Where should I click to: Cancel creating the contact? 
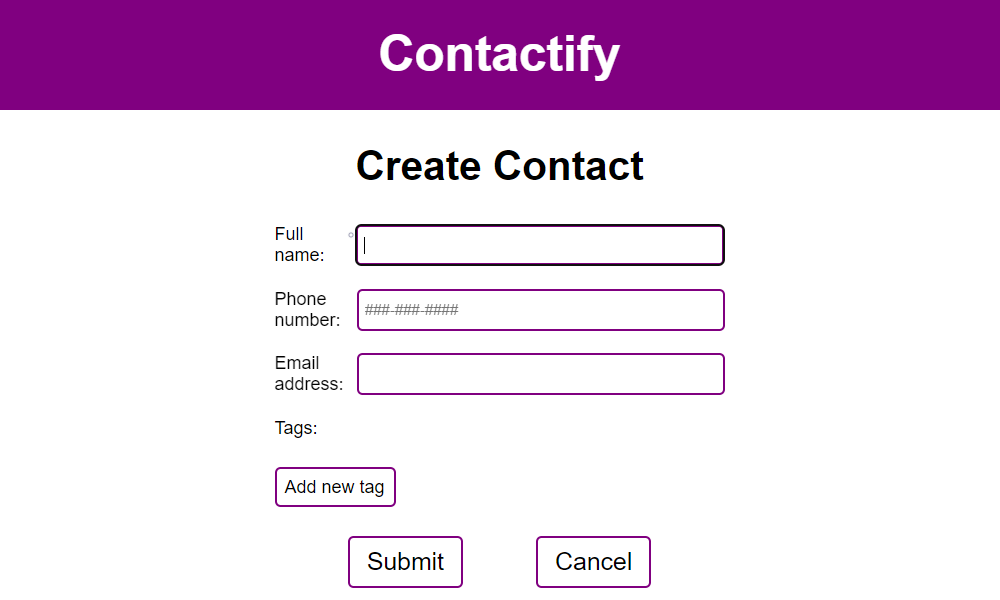pyautogui.click(x=593, y=562)
